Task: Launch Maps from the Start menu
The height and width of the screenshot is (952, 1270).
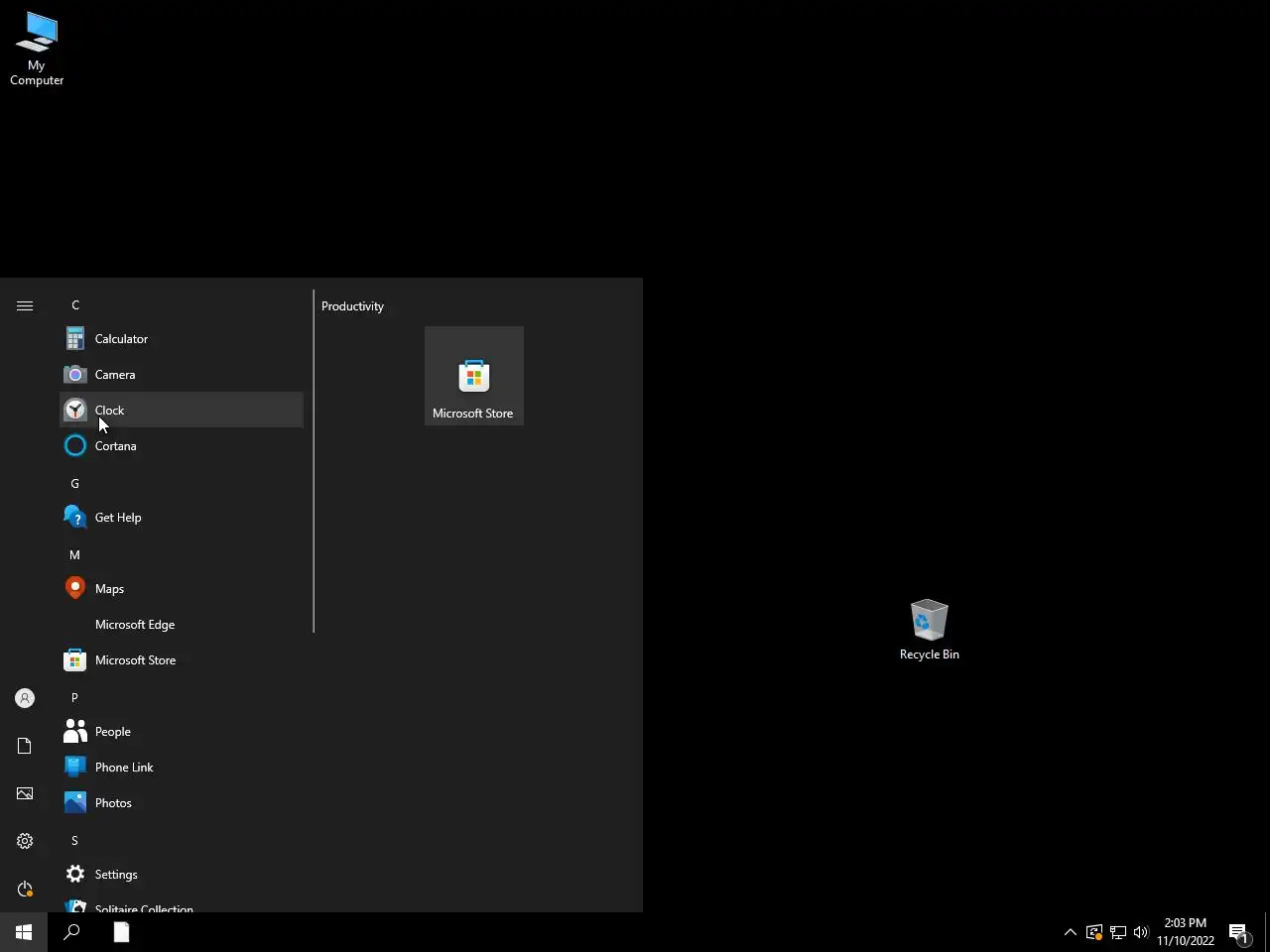Action: tap(182, 589)
